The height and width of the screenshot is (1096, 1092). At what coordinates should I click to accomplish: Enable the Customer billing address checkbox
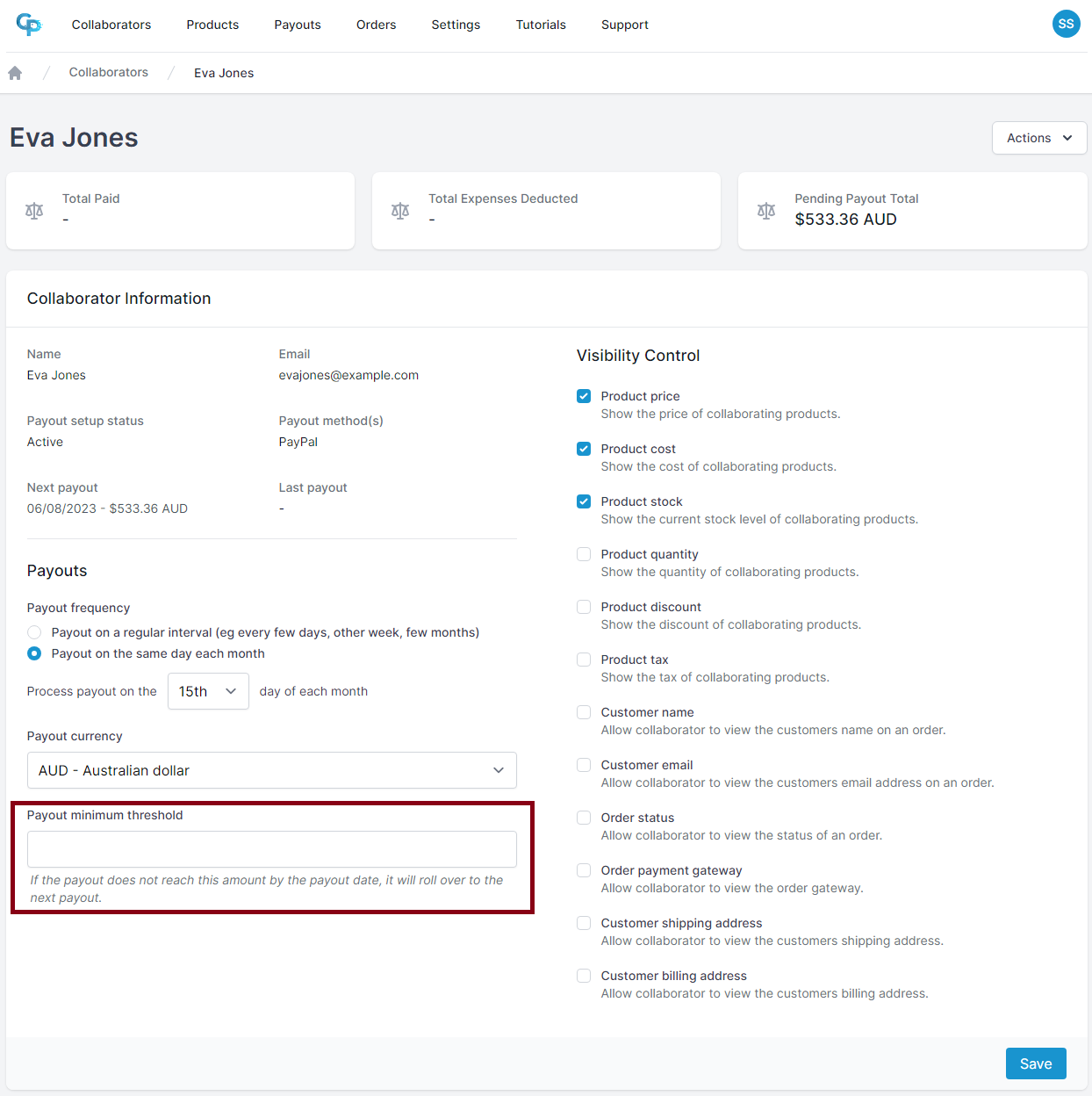[x=584, y=976]
